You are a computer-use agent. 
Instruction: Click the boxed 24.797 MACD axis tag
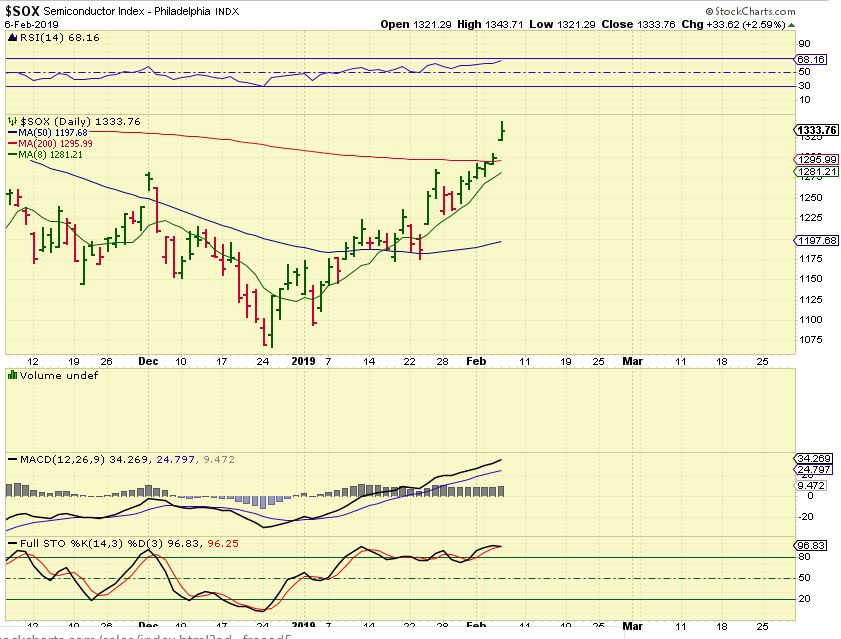814,470
